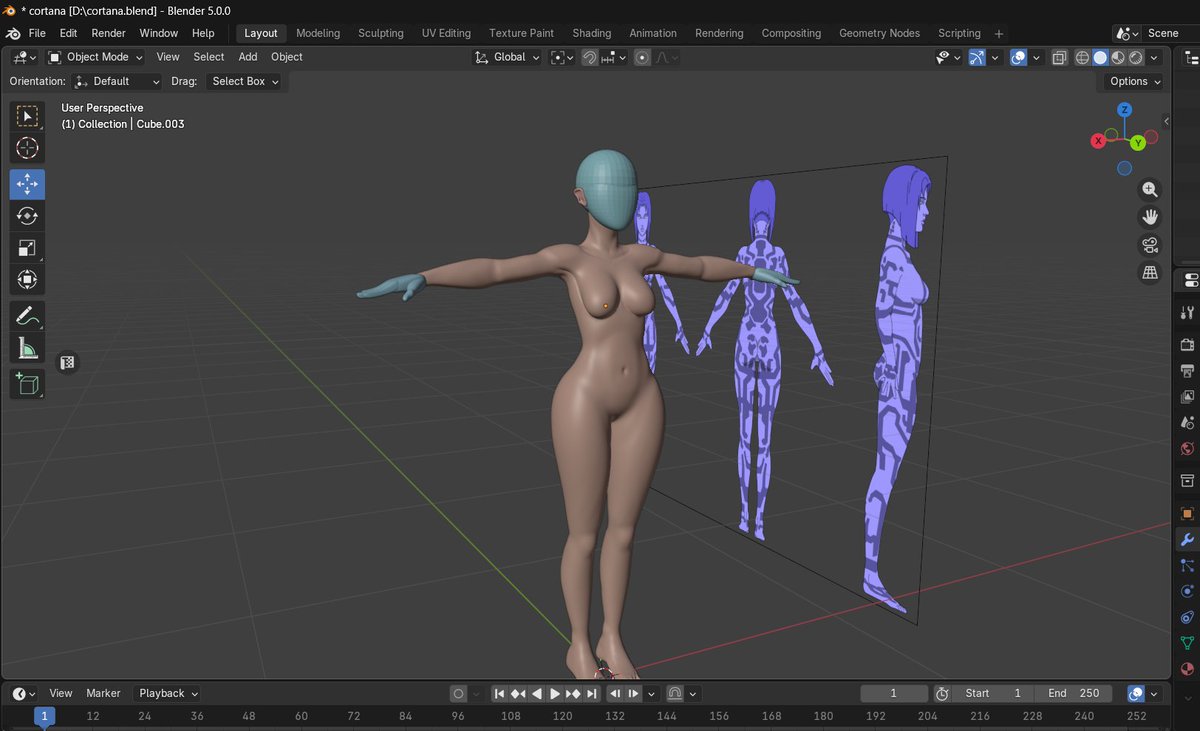Pick the Scale tool
This screenshot has height=731, width=1200.
point(27,248)
